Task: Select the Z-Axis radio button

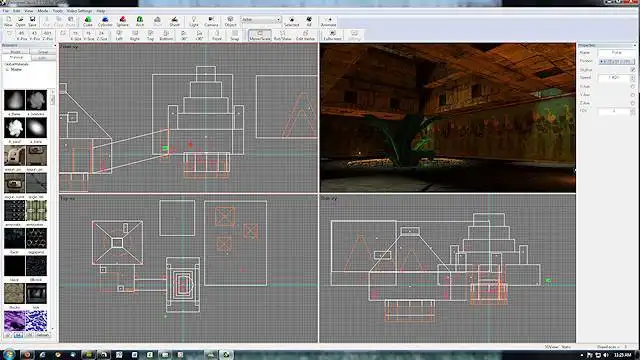Action: click(x=633, y=103)
